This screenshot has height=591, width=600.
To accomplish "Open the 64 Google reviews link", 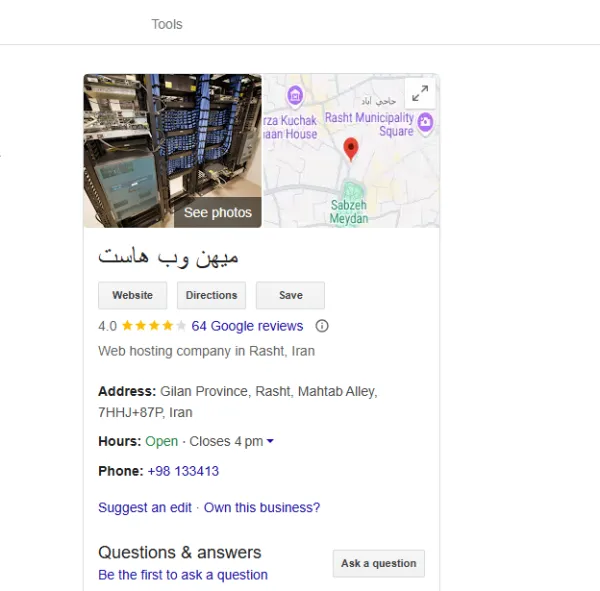I will coord(247,326).
